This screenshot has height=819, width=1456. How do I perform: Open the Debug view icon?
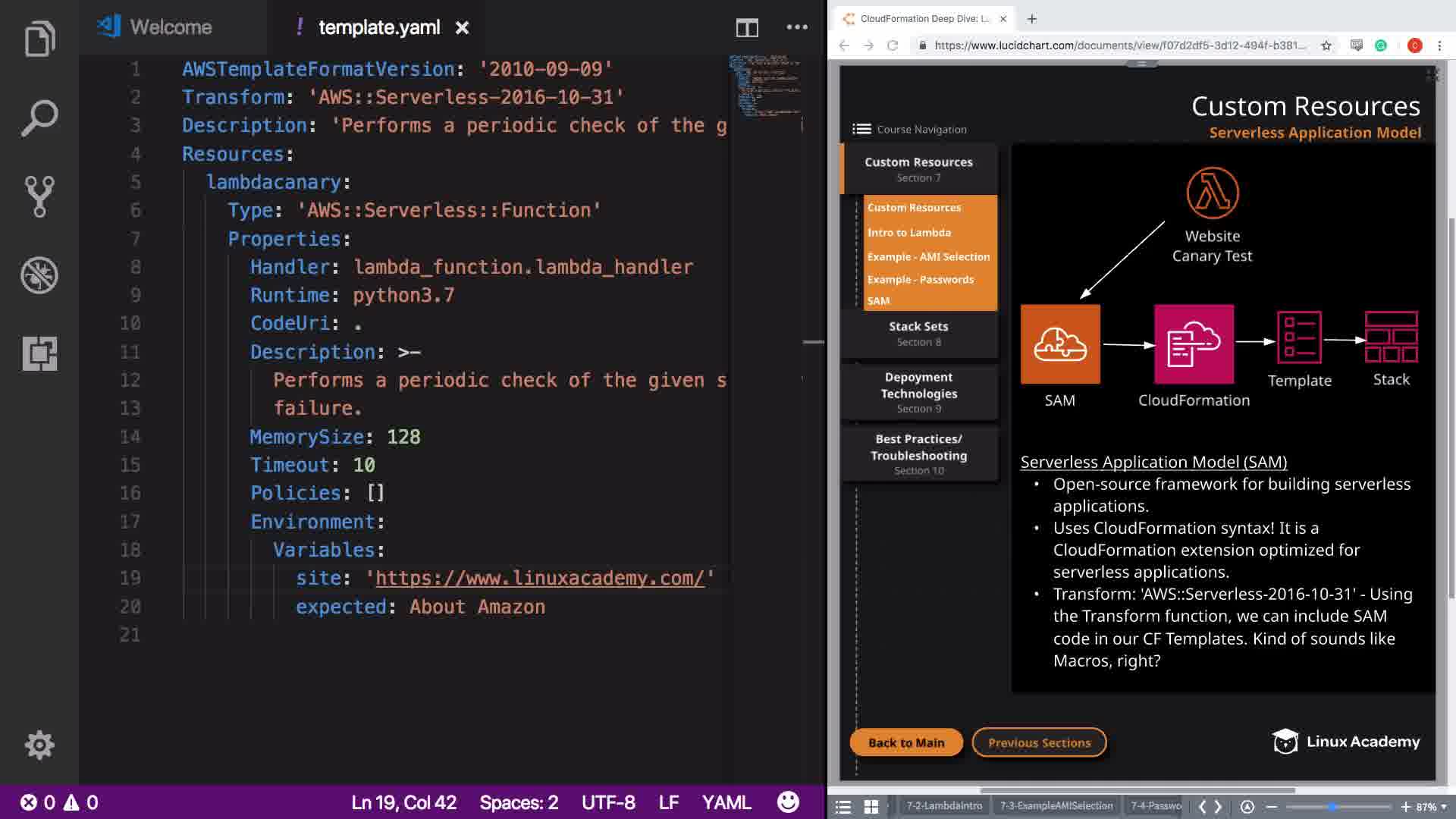39,275
